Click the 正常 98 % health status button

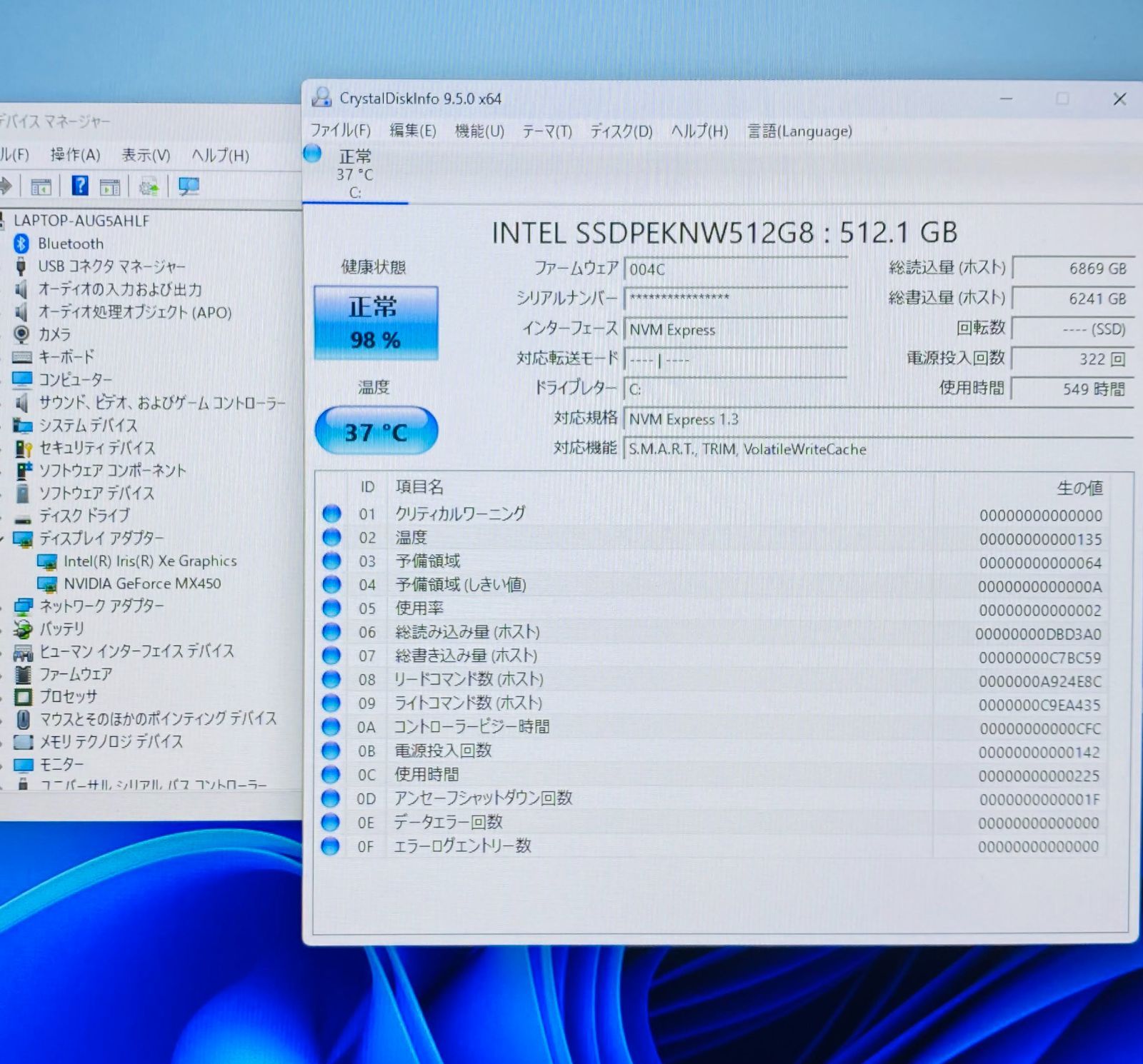click(376, 323)
